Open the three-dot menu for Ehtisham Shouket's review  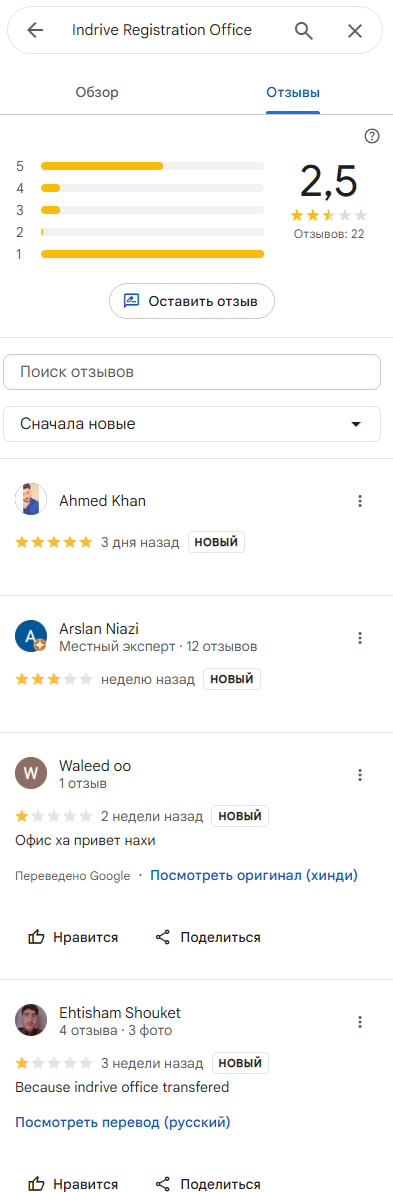coord(360,1022)
